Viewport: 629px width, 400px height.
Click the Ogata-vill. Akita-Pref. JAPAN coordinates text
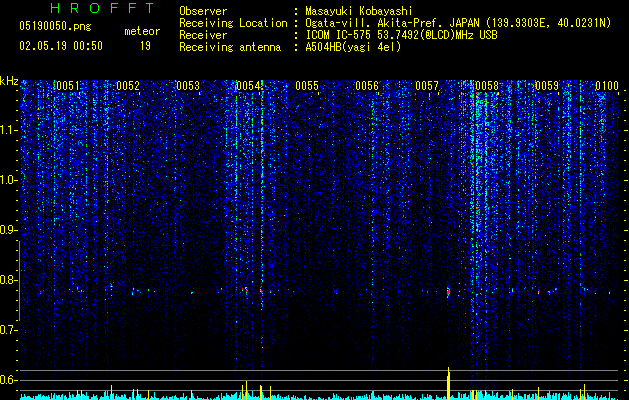(458, 23)
